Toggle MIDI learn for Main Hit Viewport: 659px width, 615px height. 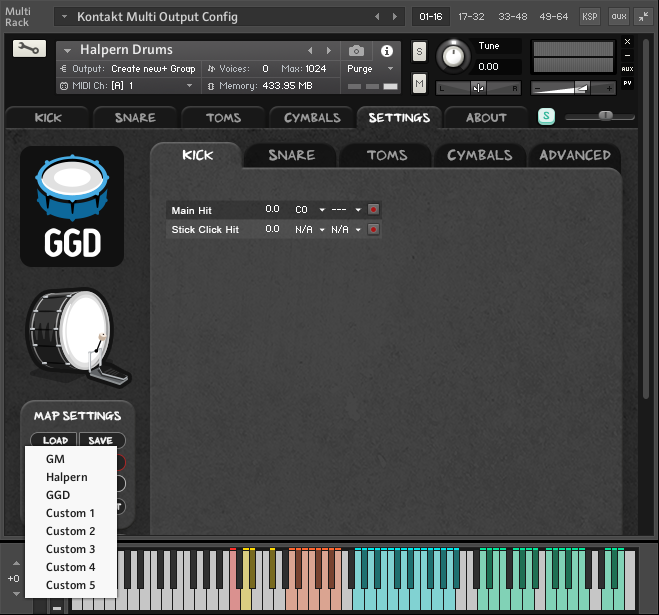(373, 210)
